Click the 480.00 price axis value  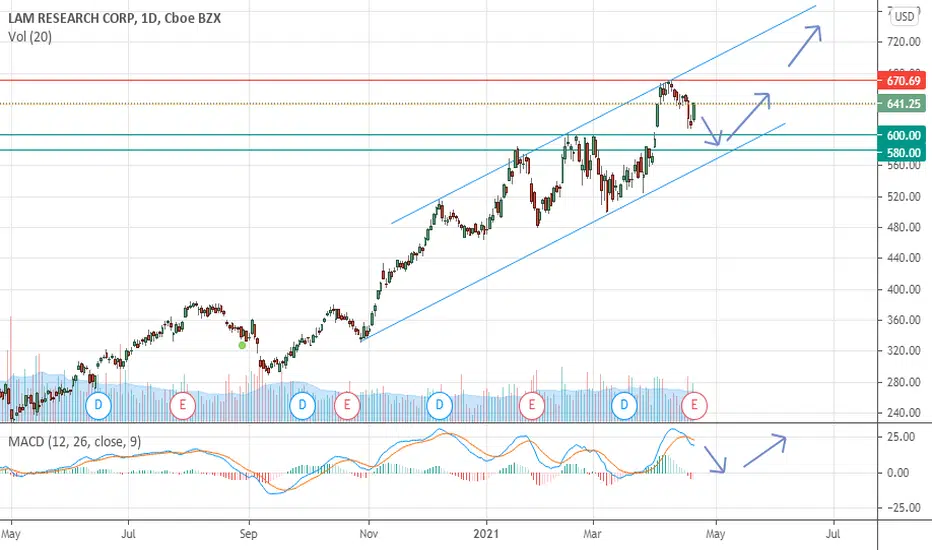(904, 227)
